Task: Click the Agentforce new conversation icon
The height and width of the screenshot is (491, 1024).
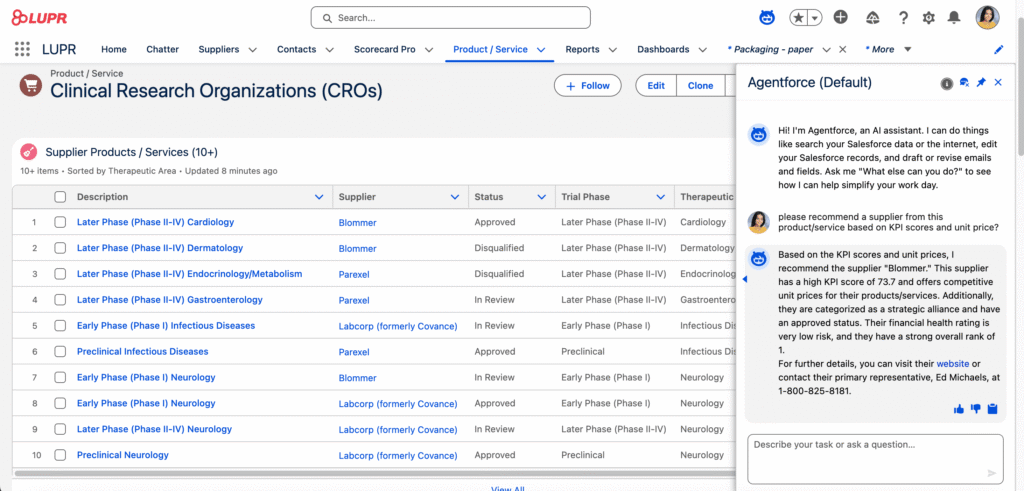Action: click(x=964, y=83)
